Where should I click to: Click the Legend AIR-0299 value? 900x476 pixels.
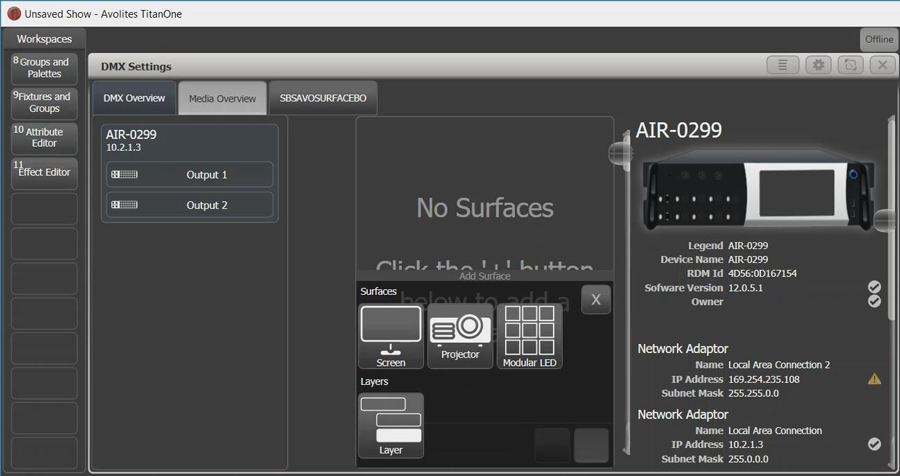tap(748, 245)
